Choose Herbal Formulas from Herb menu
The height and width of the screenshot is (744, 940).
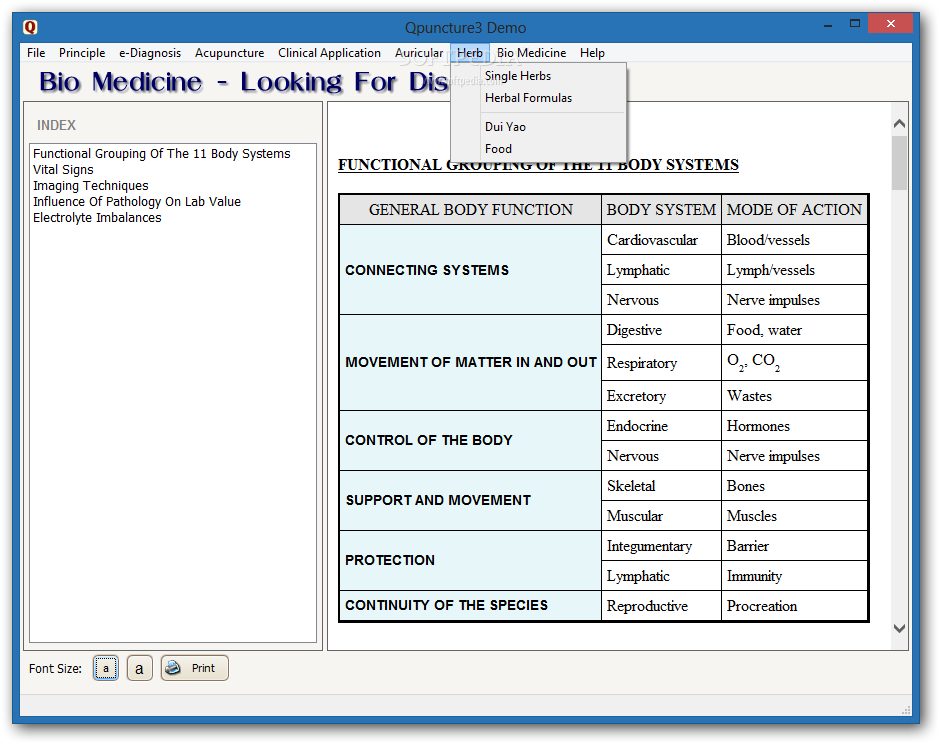tap(538, 98)
